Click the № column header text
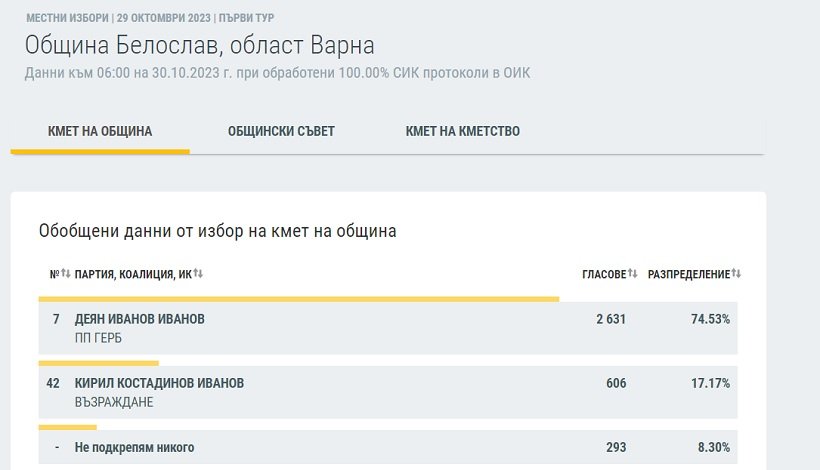This screenshot has height=470, width=820. click(54, 274)
